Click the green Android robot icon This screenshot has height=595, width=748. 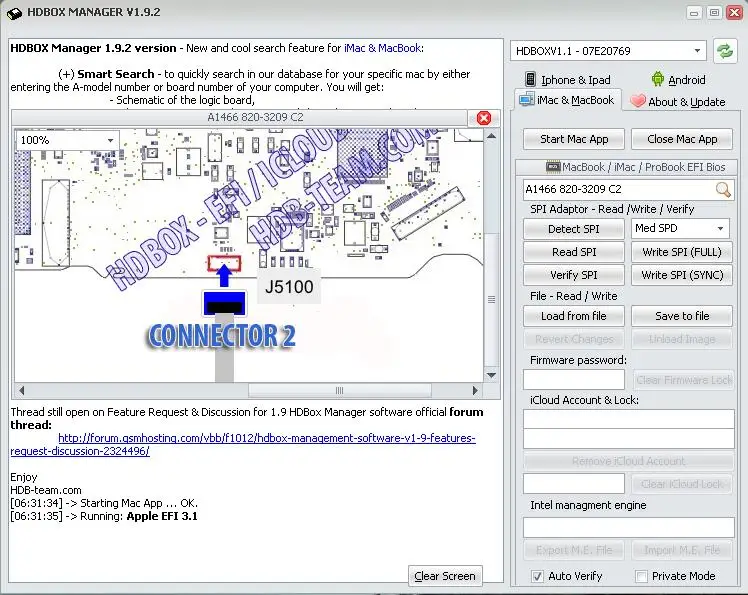658,79
